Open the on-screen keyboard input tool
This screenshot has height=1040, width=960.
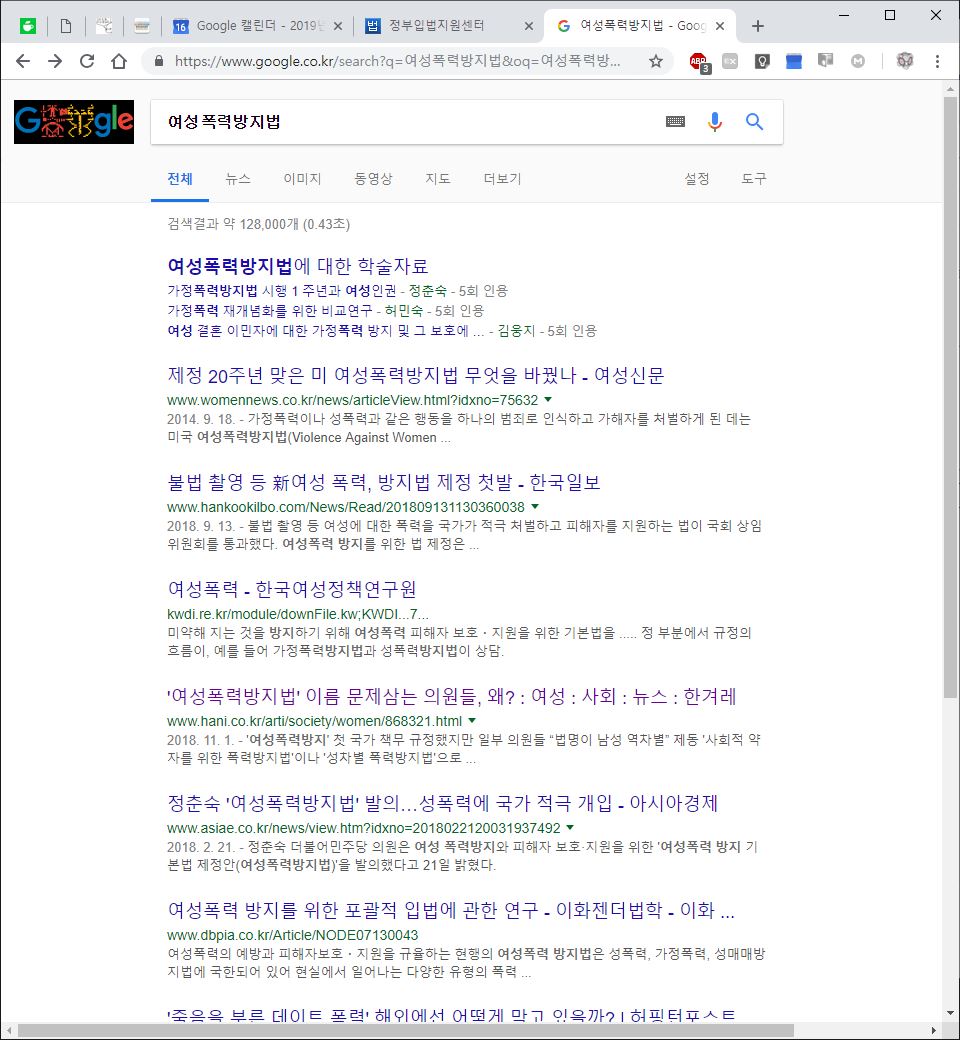point(675,122)
